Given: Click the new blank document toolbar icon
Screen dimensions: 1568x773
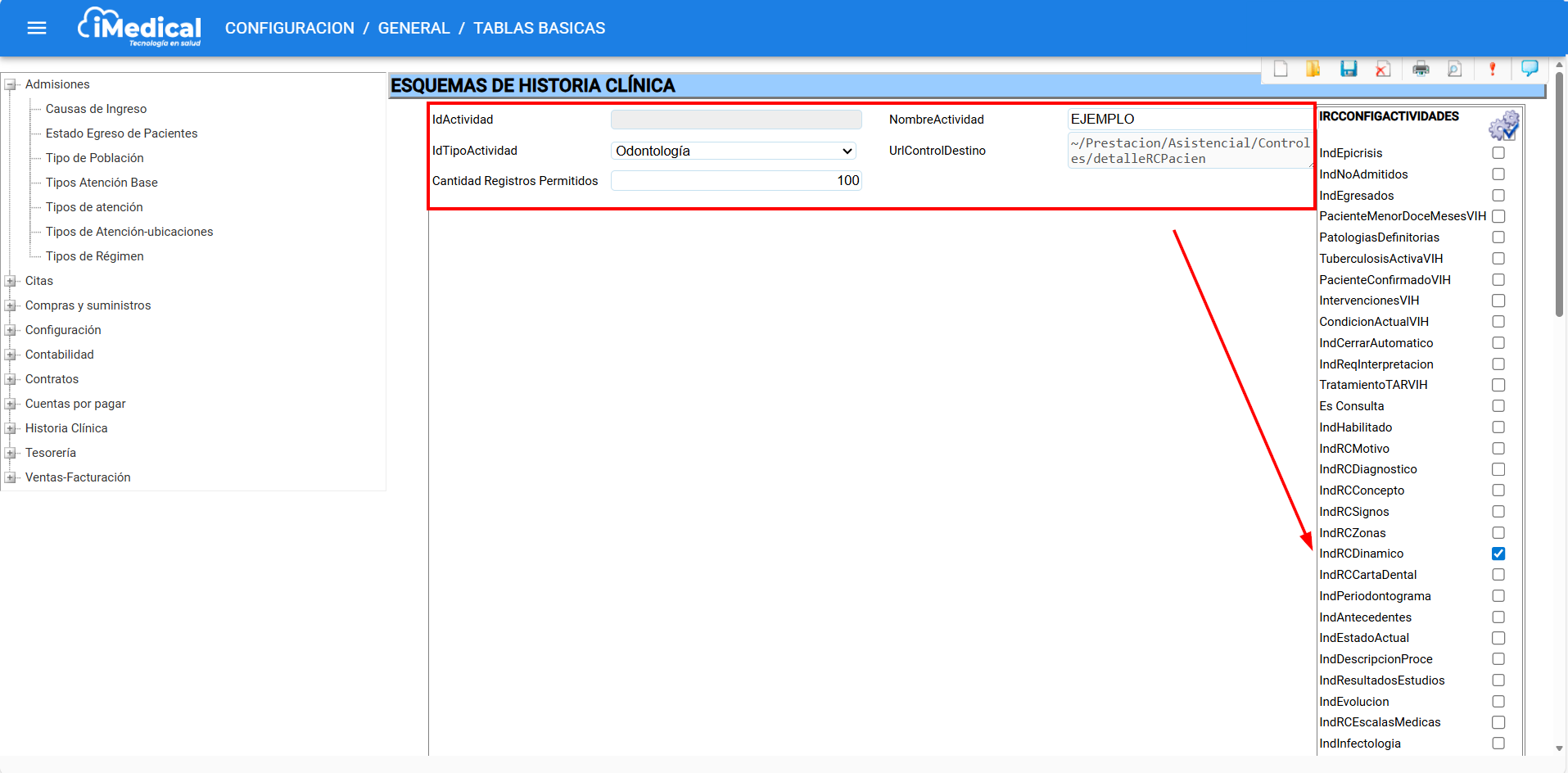Looking at the screenshot, I should tap(1281, 69).
